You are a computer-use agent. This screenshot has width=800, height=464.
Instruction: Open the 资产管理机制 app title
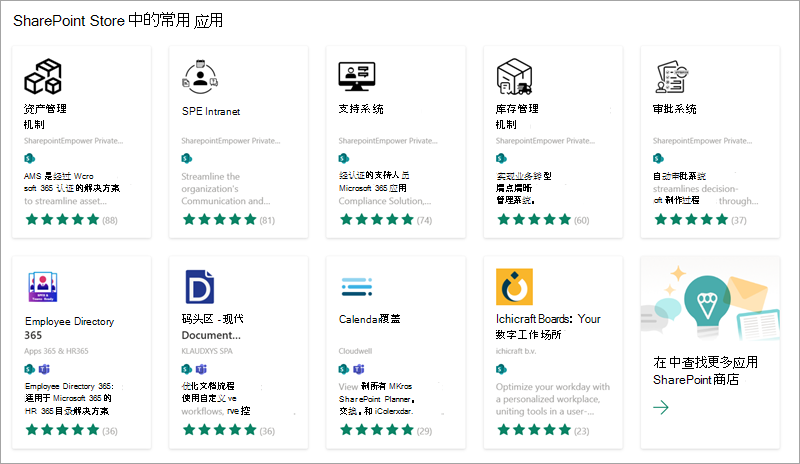coord(45,116)
